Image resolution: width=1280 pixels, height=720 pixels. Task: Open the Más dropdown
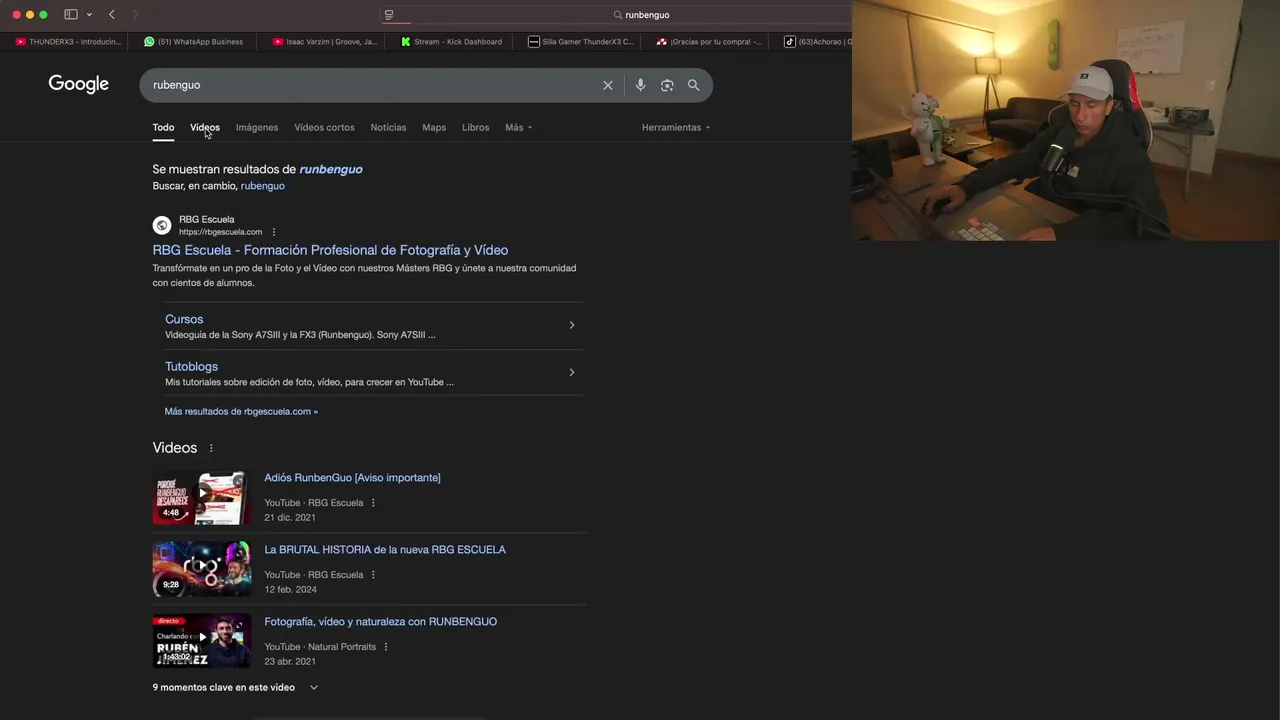518,128
